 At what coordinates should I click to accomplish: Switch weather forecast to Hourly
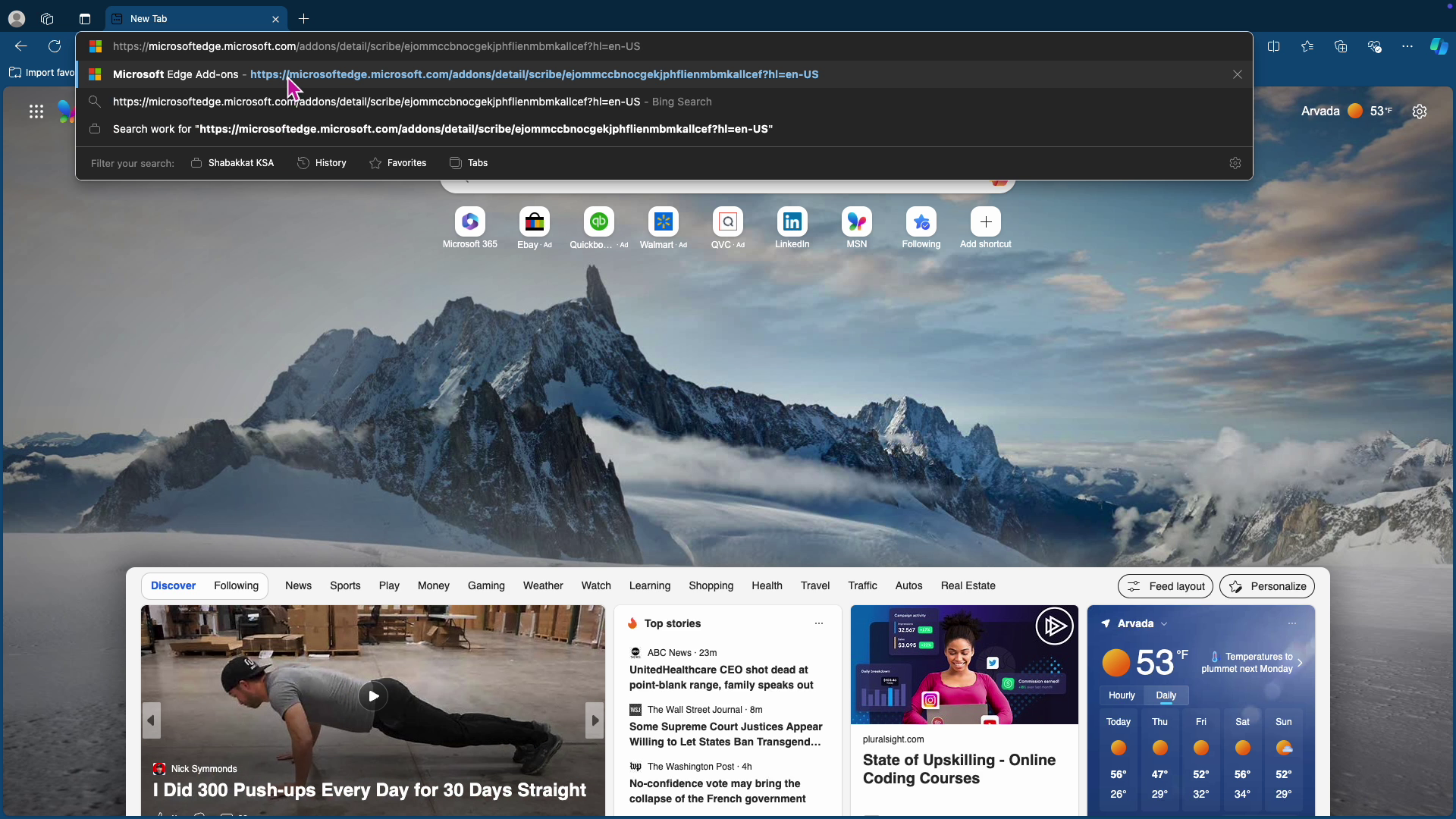click(1122, 695)
